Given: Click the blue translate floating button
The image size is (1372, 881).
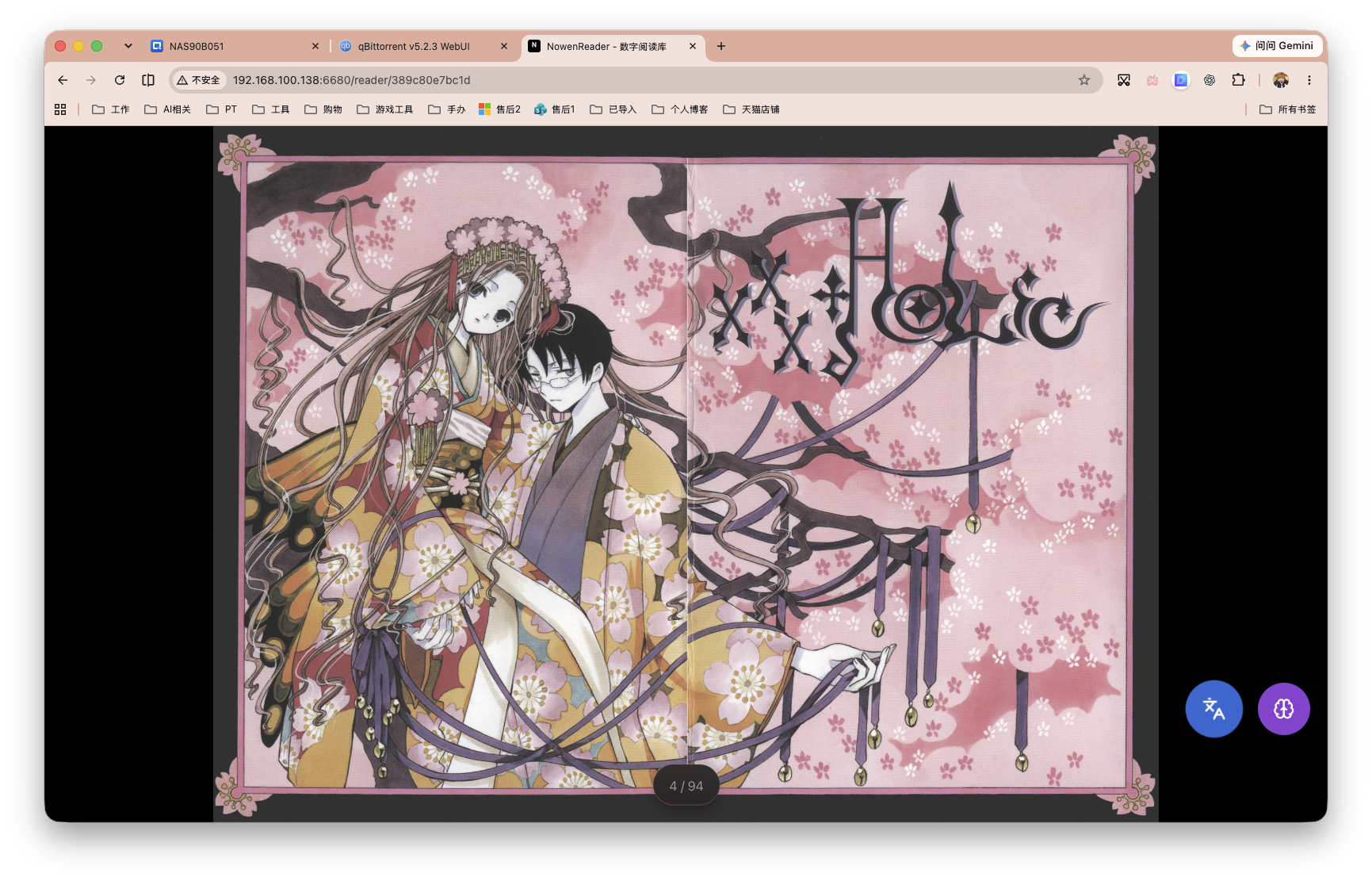Looking at the screenshot, I should [1213, 709].
